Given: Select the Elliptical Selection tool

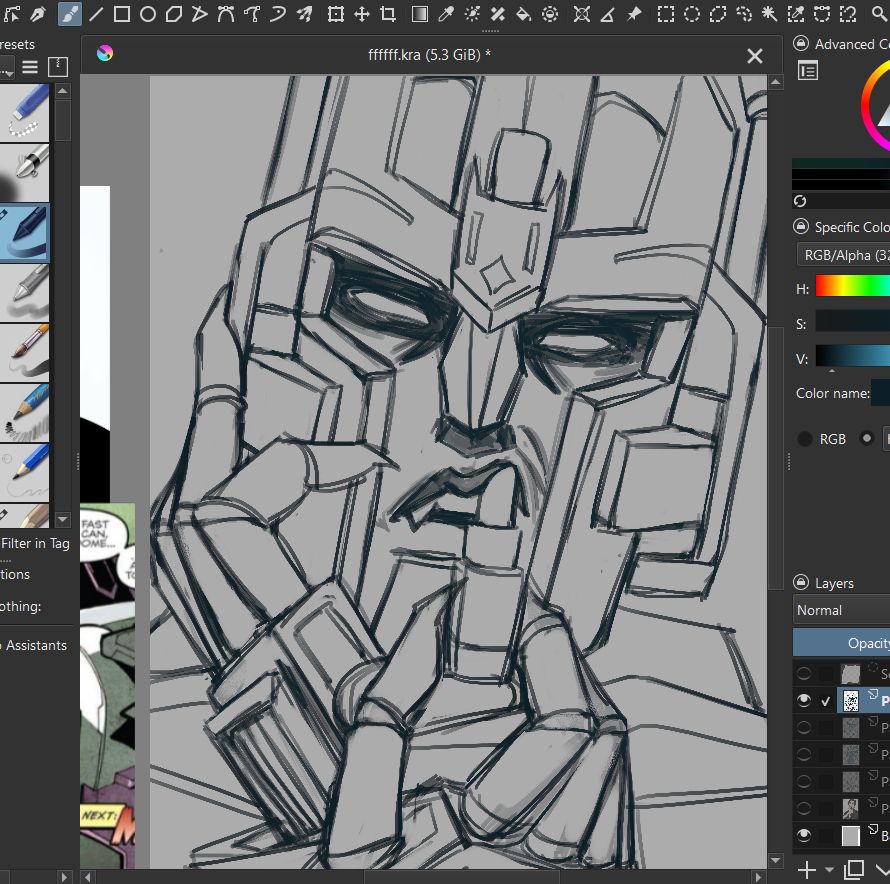Looking at the screenshot, I should (x=691, y=14).
